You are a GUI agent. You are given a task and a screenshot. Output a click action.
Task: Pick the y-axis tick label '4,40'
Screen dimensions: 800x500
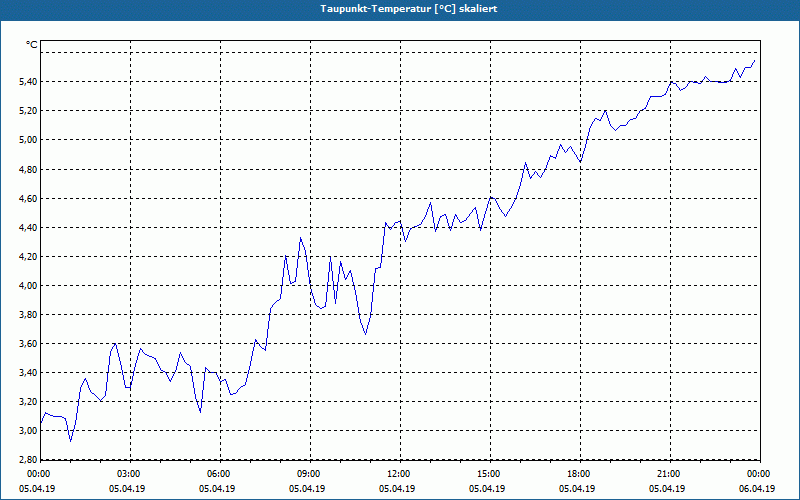tap(28, 228)
